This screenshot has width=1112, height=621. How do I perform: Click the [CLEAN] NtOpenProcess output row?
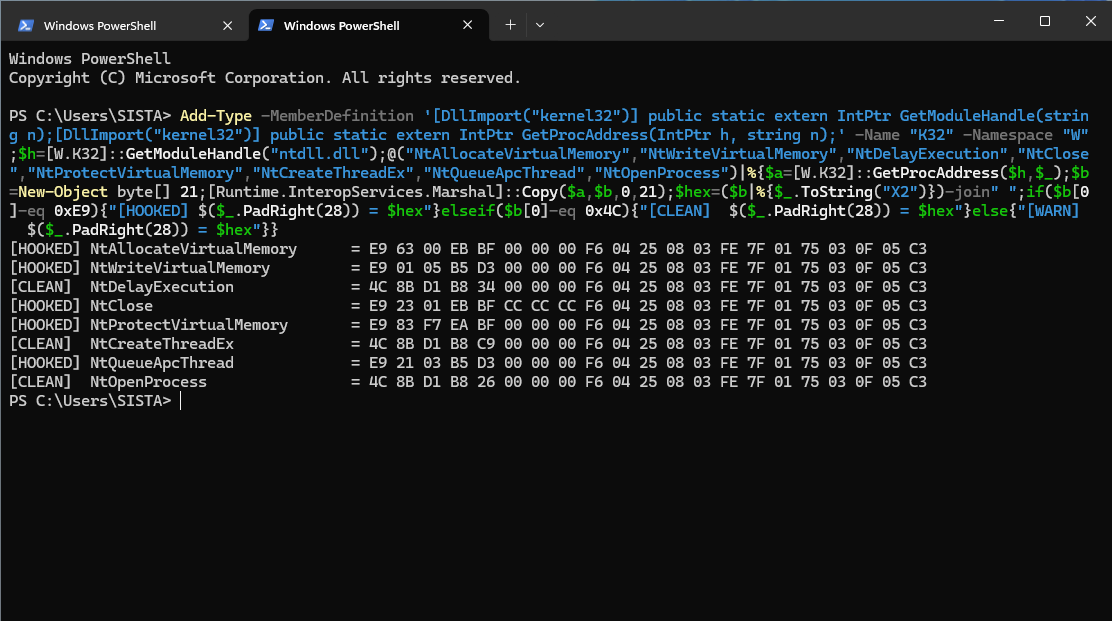pos(468,382)
